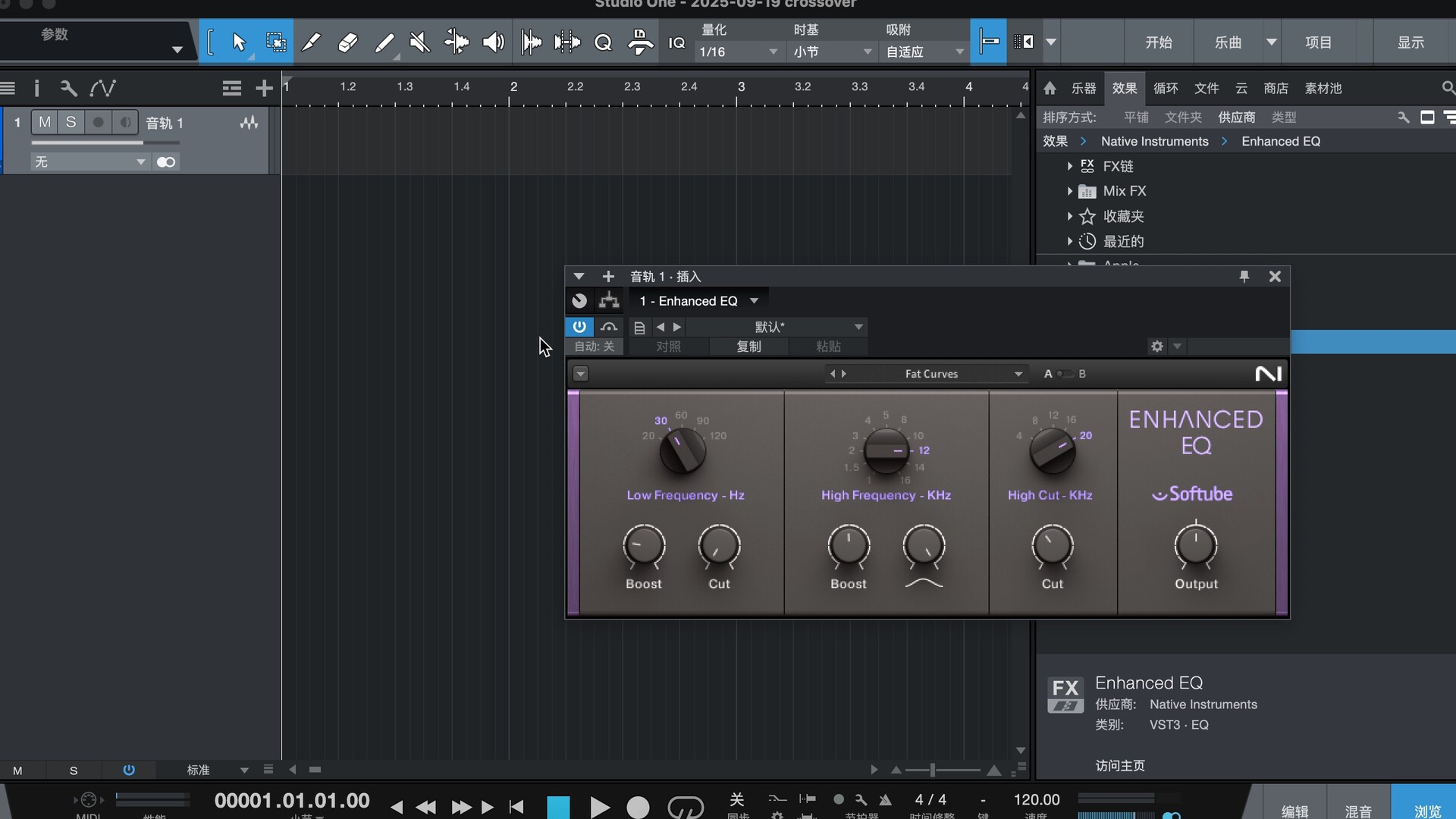The width and height of the screenshot is (1456, 819).
Task: Show automation curve icon
Action: pos(102,89)
